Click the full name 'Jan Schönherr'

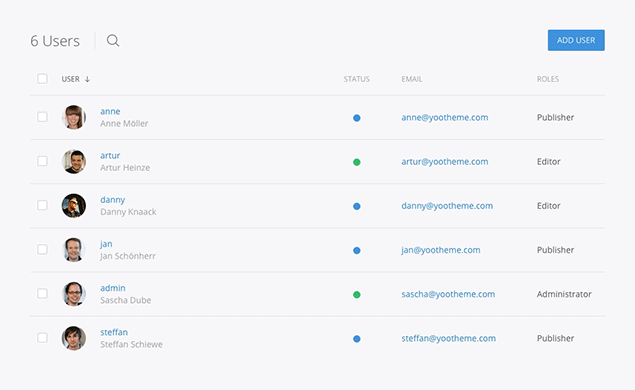coord(128,256)
